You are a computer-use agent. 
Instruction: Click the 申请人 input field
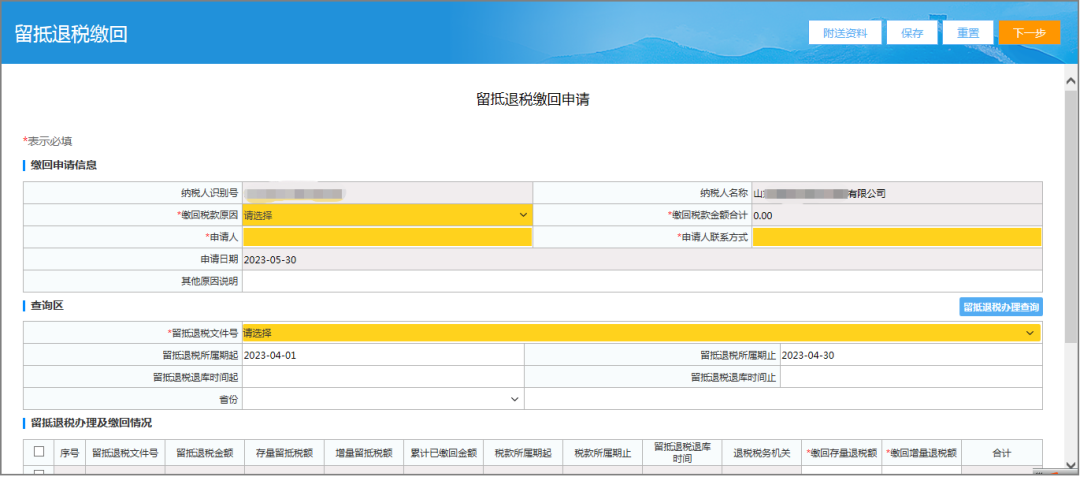[x=387, y=237]
